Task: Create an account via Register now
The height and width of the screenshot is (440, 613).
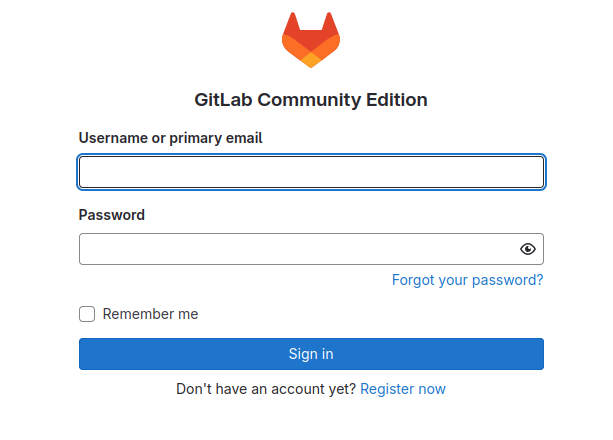Action: [x=403, y=389]
